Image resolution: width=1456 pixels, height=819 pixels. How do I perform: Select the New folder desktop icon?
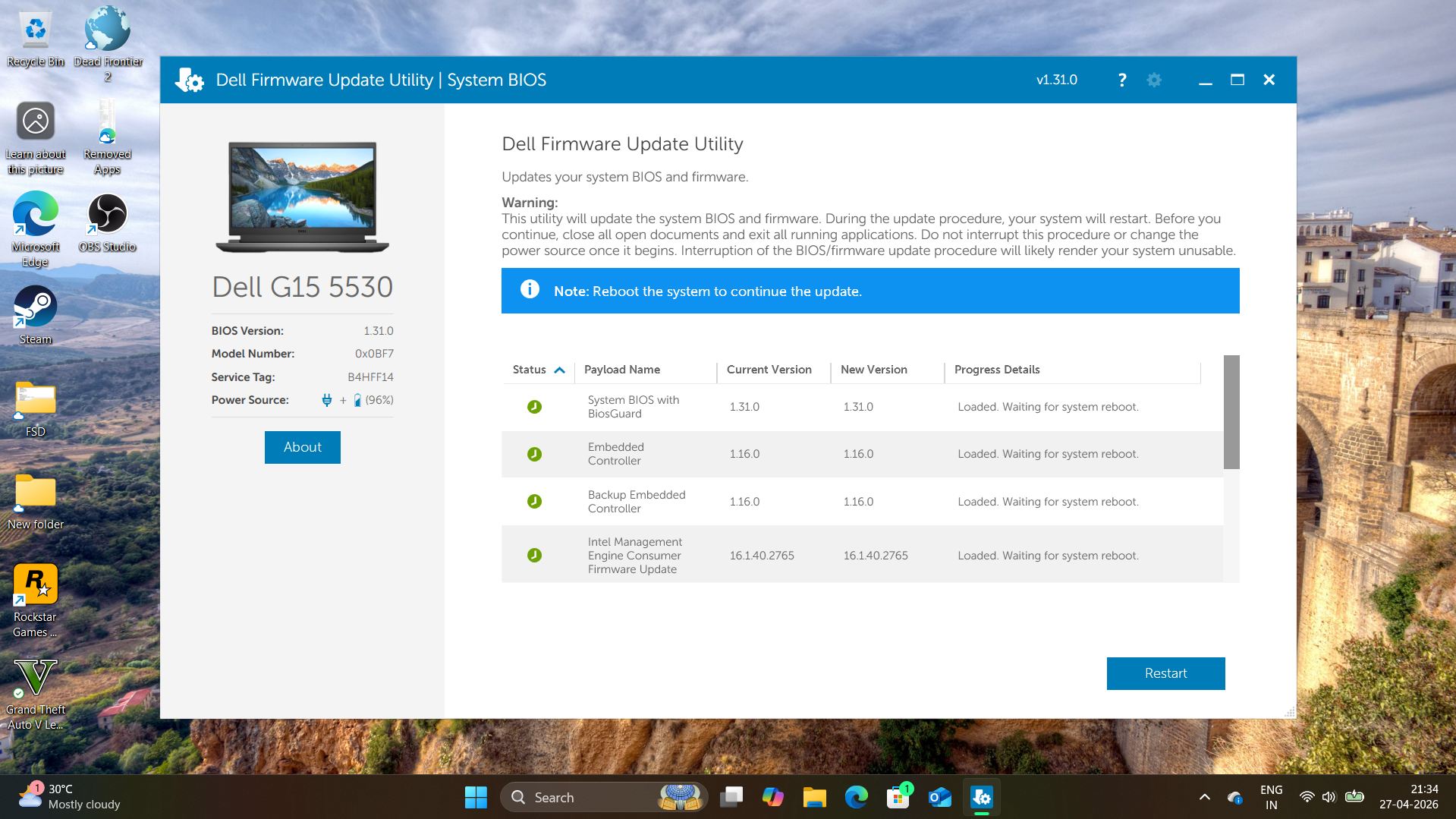point(36,502)
